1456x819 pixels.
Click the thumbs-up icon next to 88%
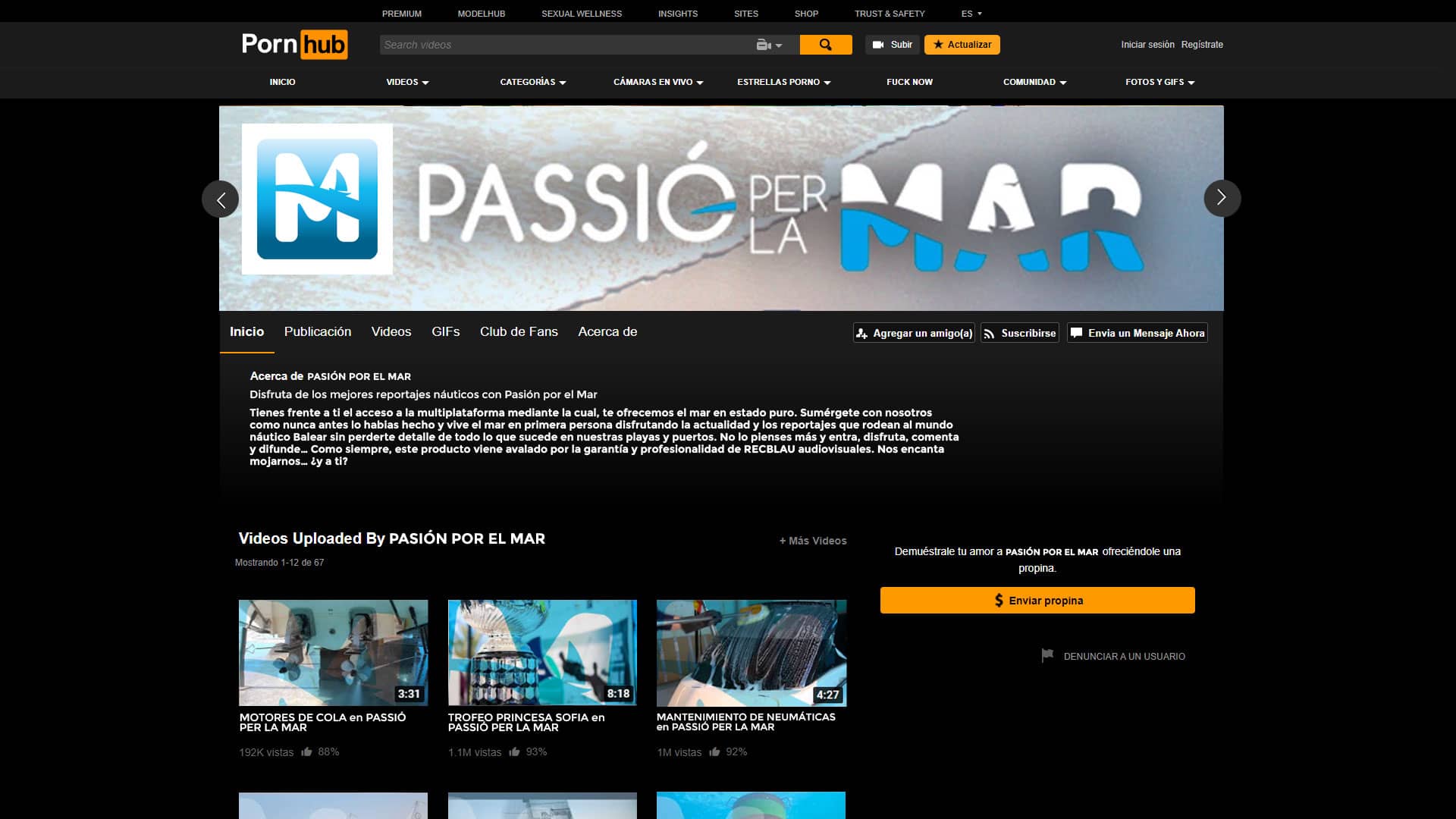point(306,752)
